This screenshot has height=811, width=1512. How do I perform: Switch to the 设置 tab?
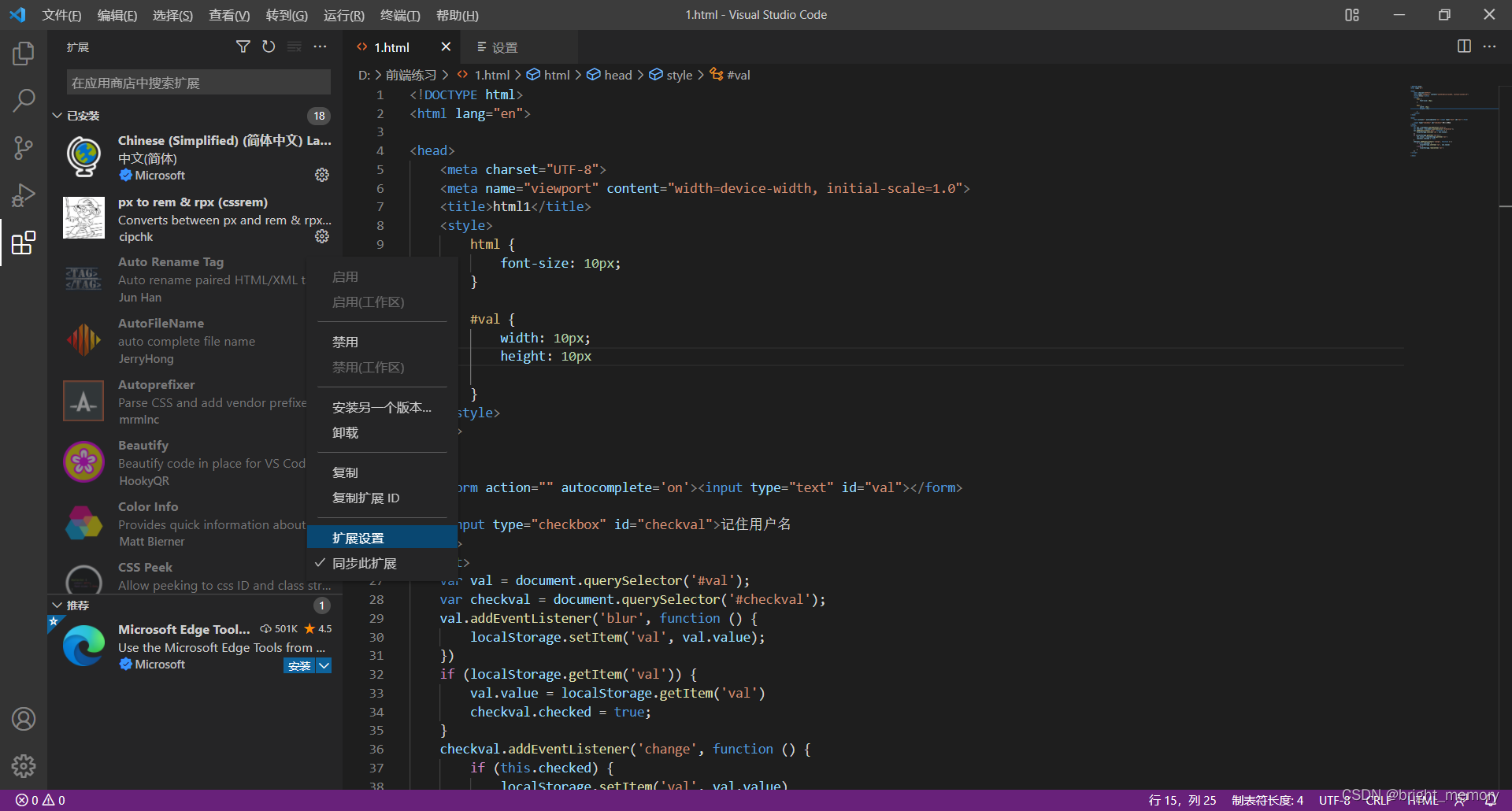pyautogui.click(x=518, y=47)
